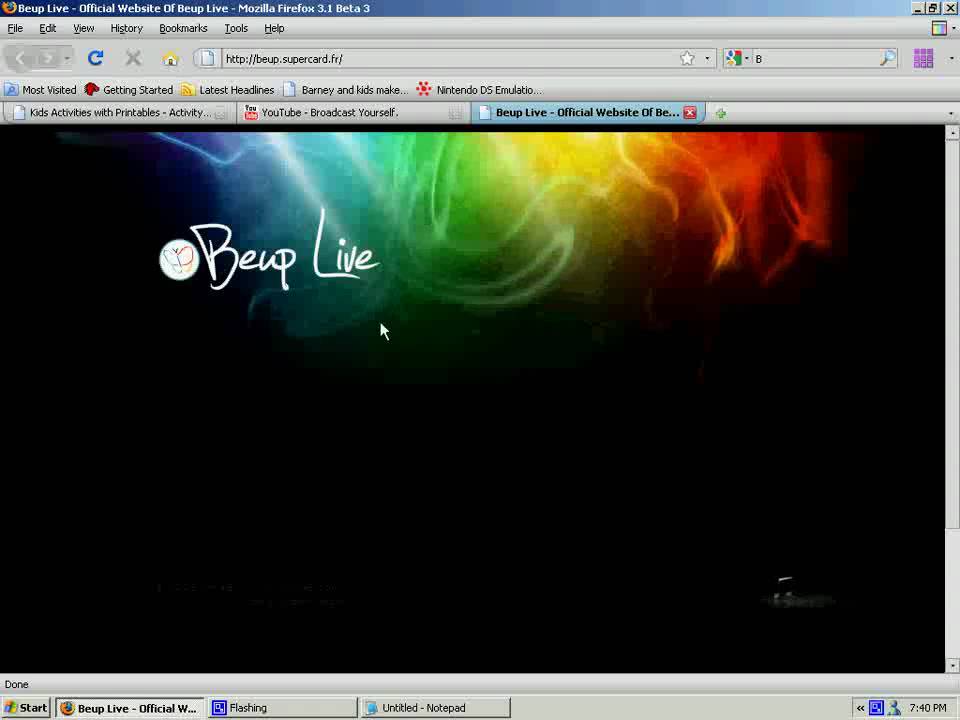Switch to the Kids Activities with Printables tab

pos(119,113)
